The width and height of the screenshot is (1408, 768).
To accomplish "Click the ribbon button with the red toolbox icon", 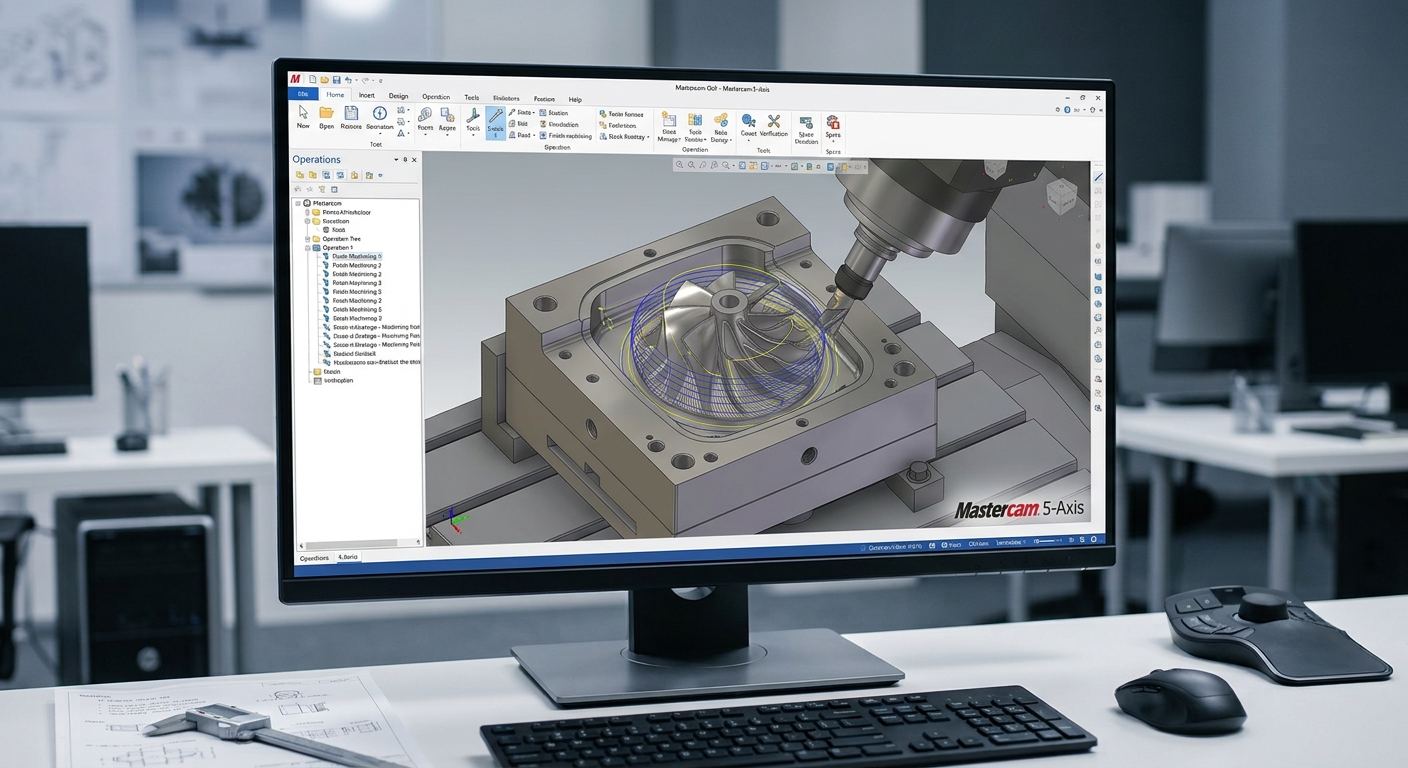I will coord(832,127).
